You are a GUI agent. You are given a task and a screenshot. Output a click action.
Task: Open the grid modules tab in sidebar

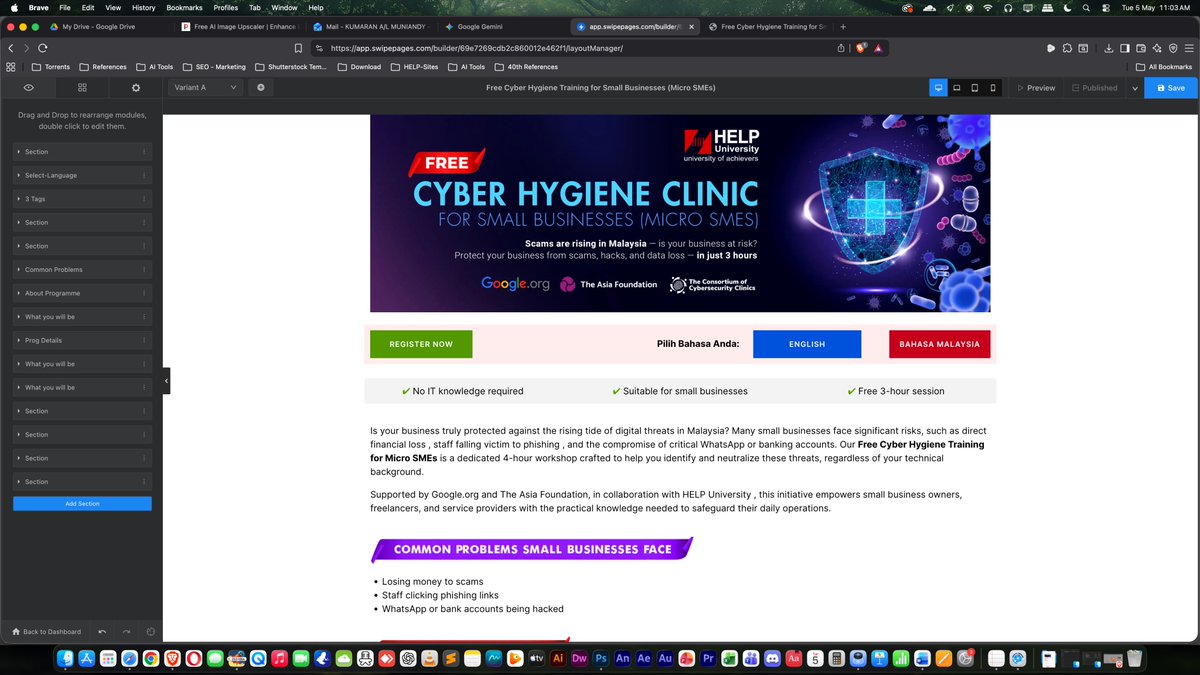(x=82, y=88)
